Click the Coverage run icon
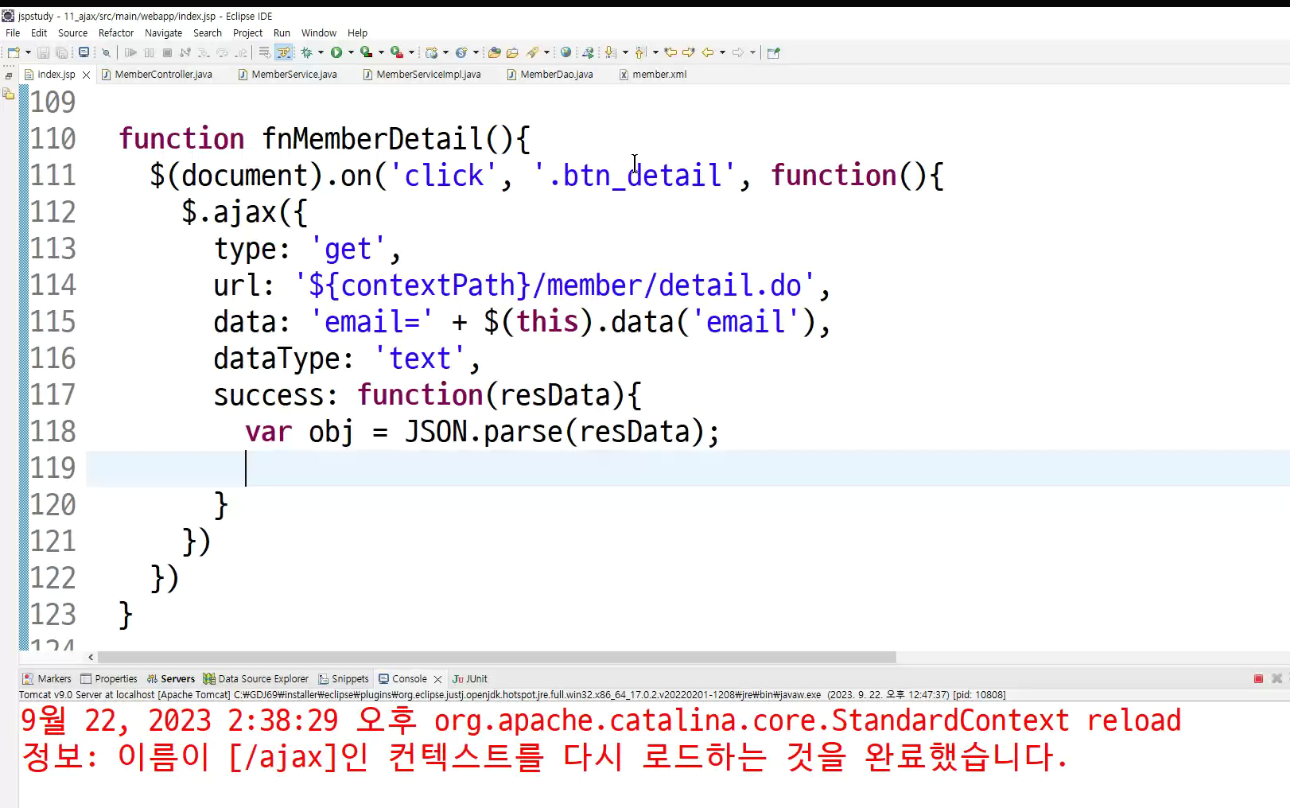1290x808 pixels. click(366, 52)
